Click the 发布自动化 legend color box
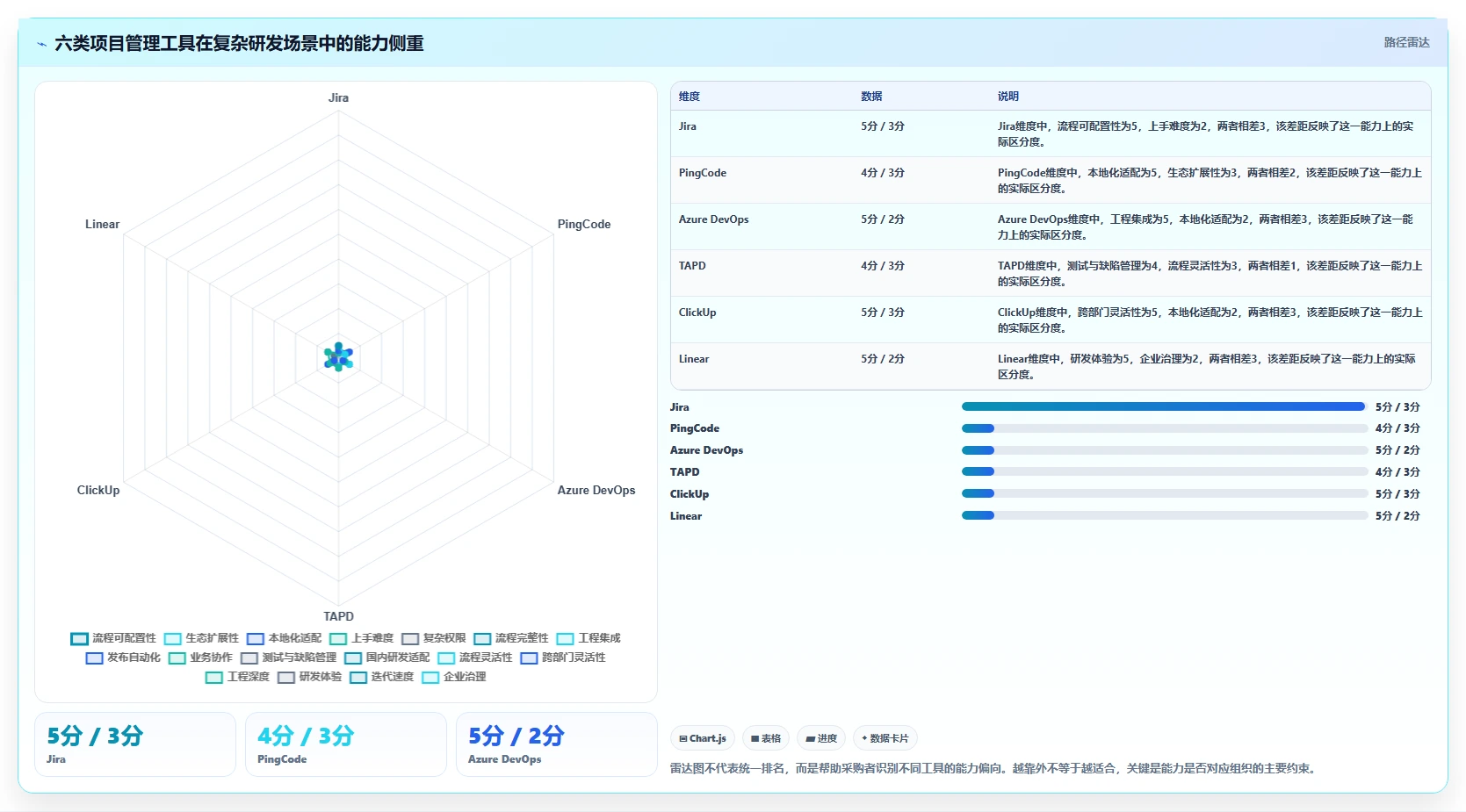1466x812 pixels. click(x=94, y=658)
